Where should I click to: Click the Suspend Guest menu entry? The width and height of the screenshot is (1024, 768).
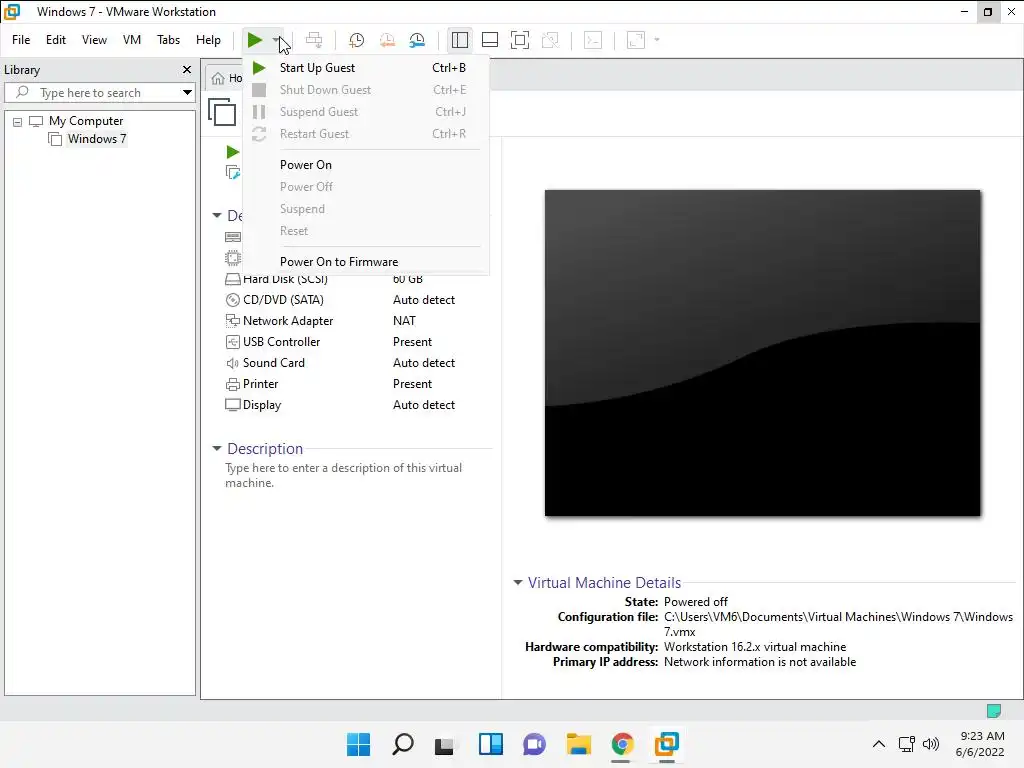click(366, 112)
